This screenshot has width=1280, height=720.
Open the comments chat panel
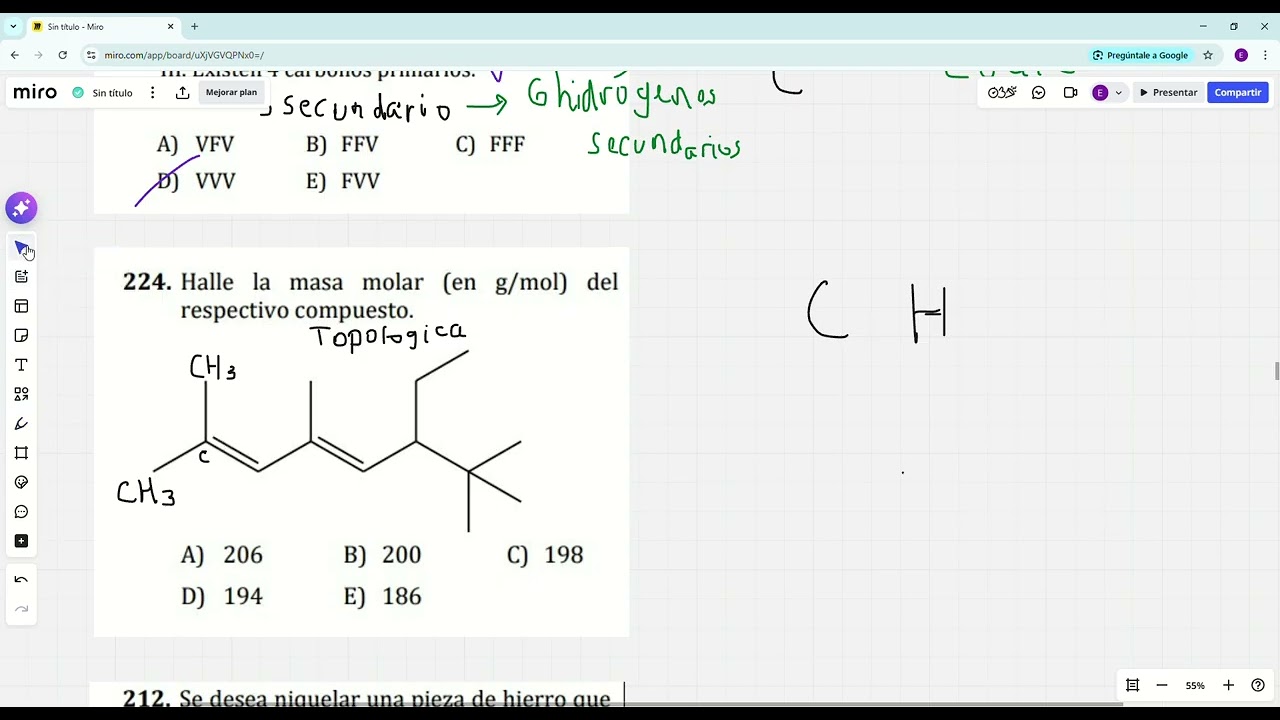point(1038,92)
